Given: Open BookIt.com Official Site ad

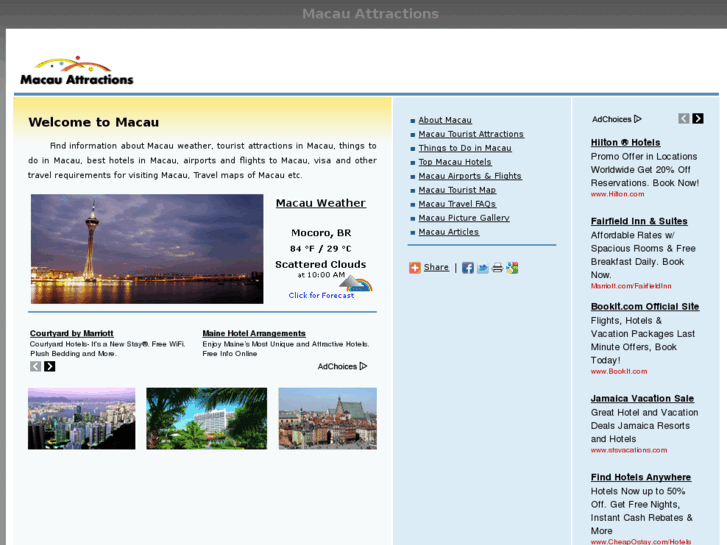Looking at the screenshot, I should tap(645, 307).
